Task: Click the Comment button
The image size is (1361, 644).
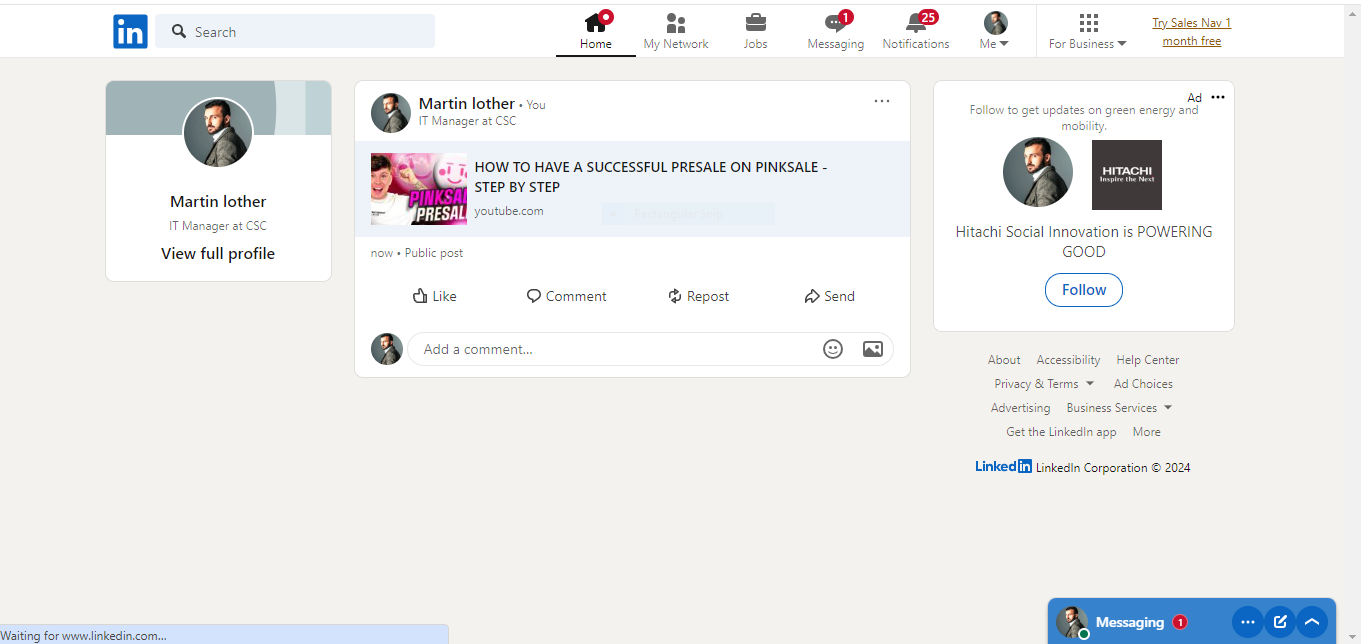Action: click(567, 296)
